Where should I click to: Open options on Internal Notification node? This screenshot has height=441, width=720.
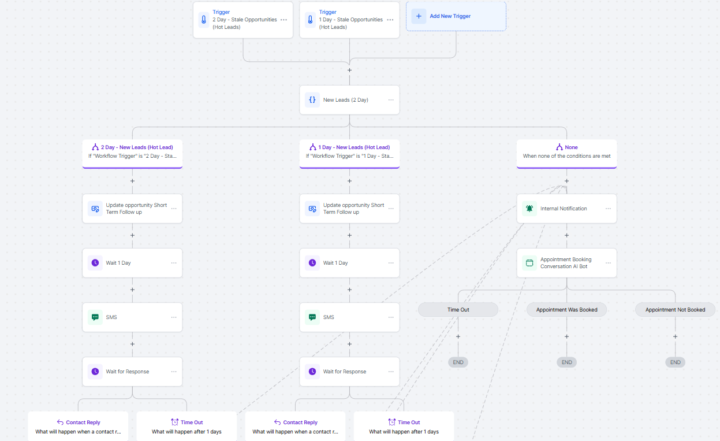click(608, 209)
